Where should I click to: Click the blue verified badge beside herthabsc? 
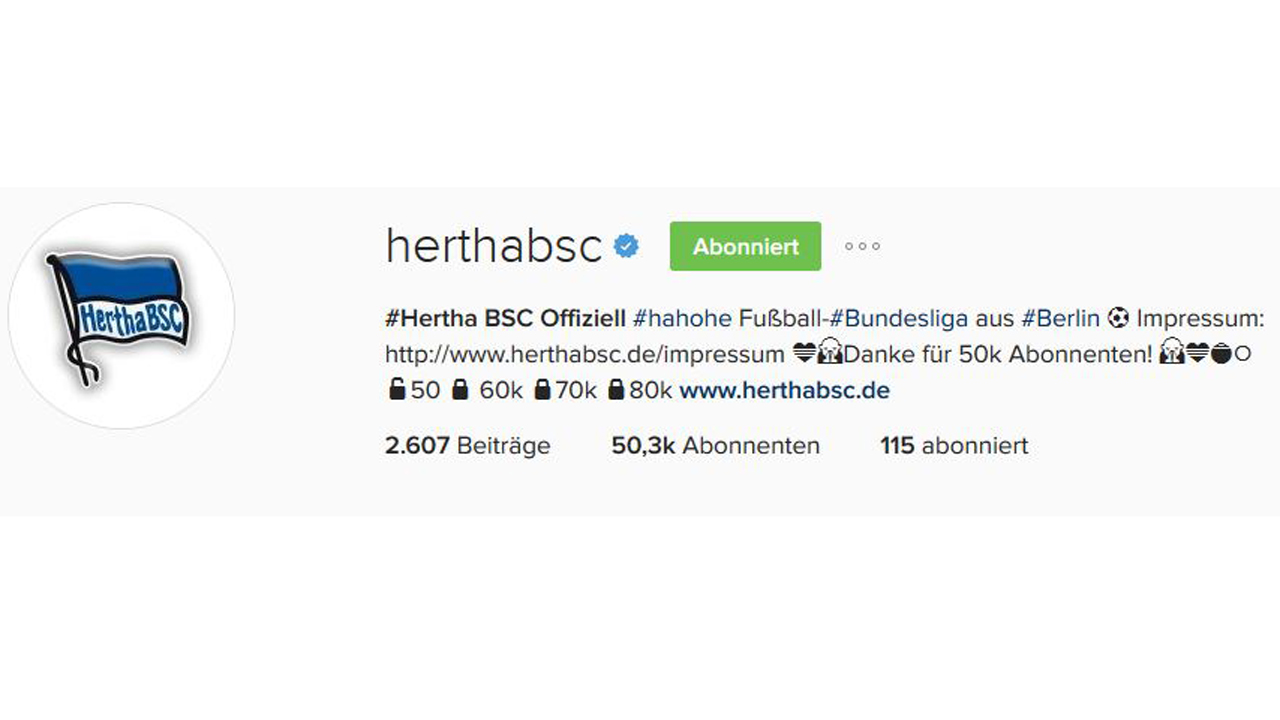[x=627, y=246]
